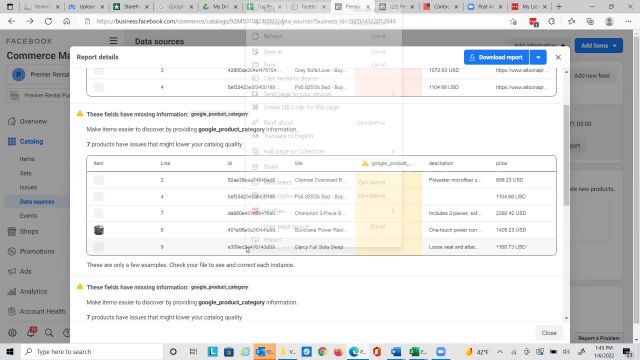The height and width of the screenshot is (360, 640).
Task: Click the browser forward arrow
Action: point(30,21)
